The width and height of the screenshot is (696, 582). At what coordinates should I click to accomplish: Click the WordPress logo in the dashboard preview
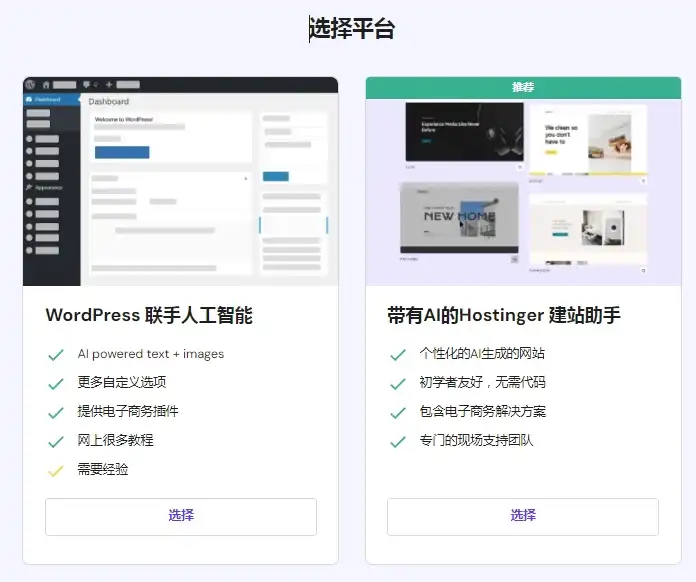(x=30, y=84)
